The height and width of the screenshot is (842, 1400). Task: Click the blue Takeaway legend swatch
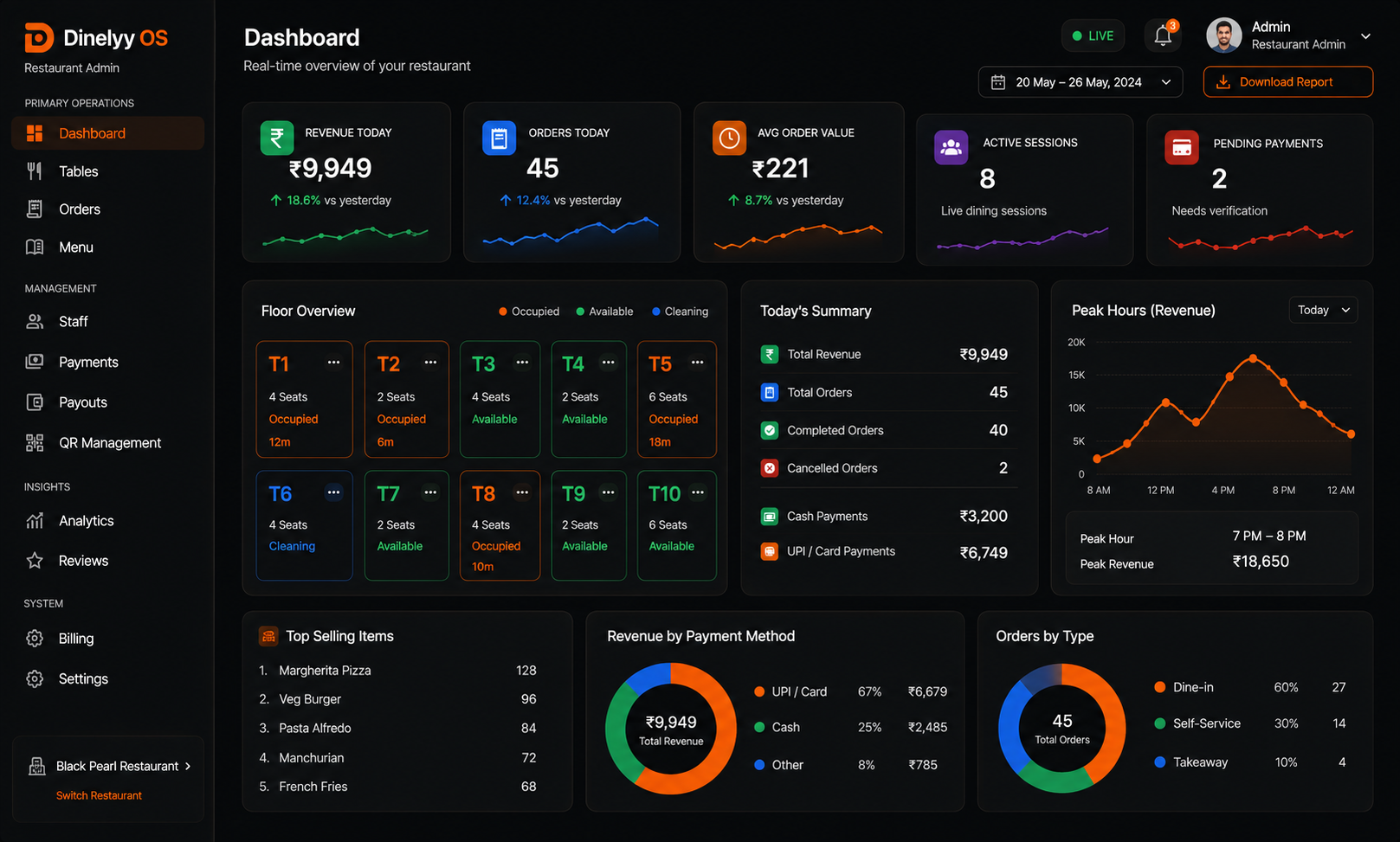(1159, 762)
